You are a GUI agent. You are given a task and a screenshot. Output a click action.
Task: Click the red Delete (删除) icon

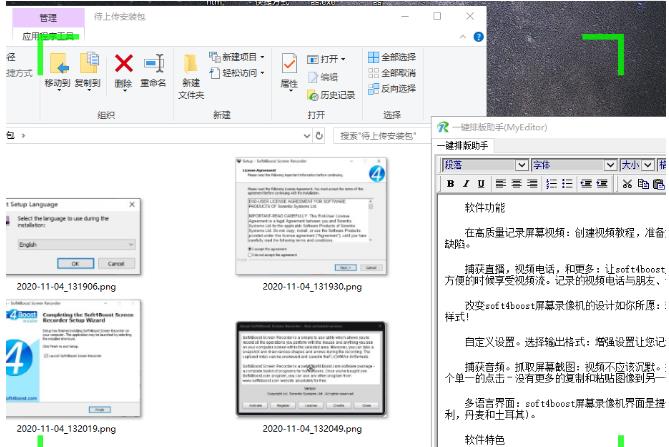124,64
